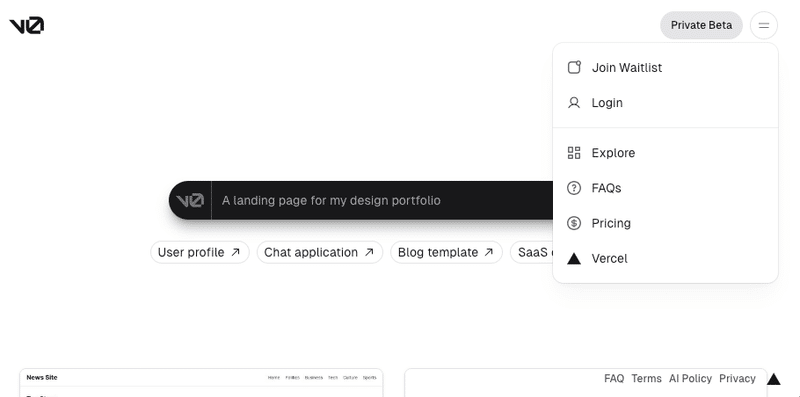The height and width of the screenshot is (397, 800).
Task: Click the Vercel triangle icon in menu
Action: coord(574,259)
